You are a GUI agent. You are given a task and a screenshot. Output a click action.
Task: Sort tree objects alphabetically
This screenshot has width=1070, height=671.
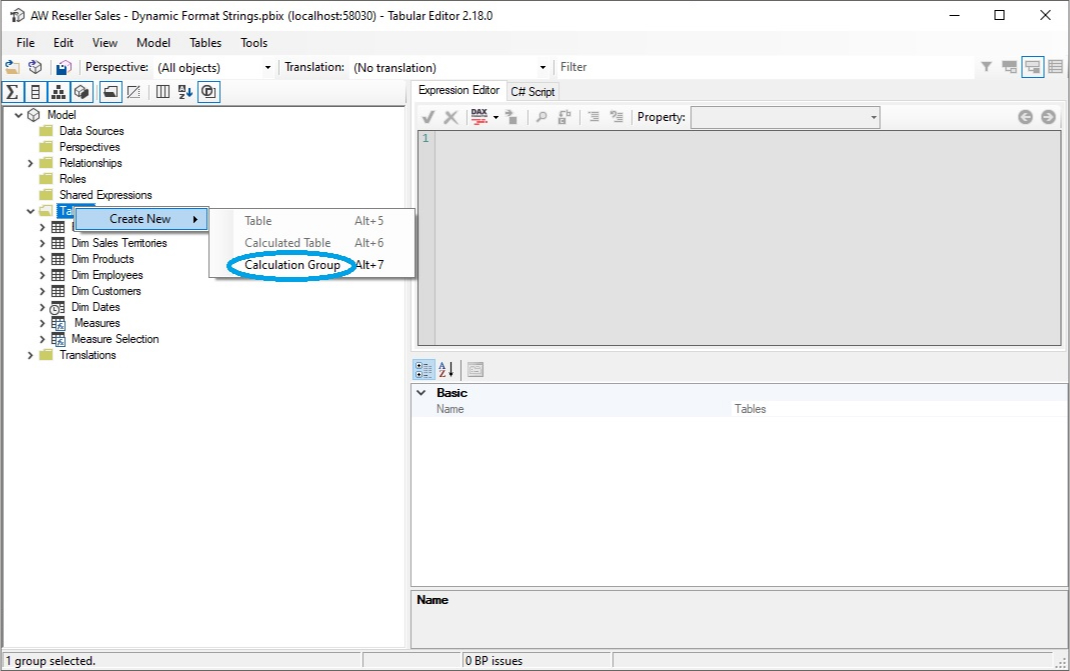click(184, 92)
